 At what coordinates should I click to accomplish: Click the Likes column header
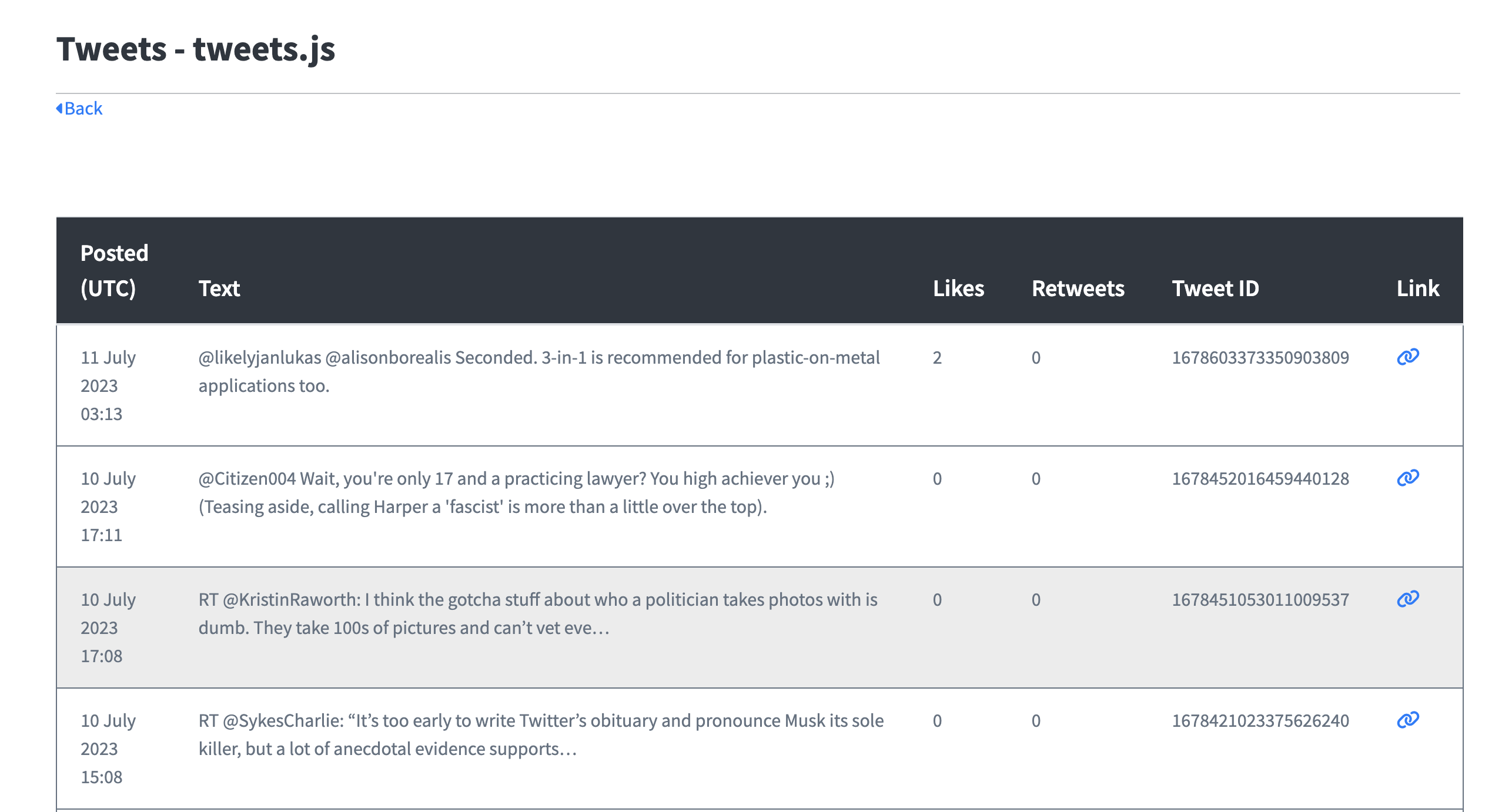coord(958,288)
